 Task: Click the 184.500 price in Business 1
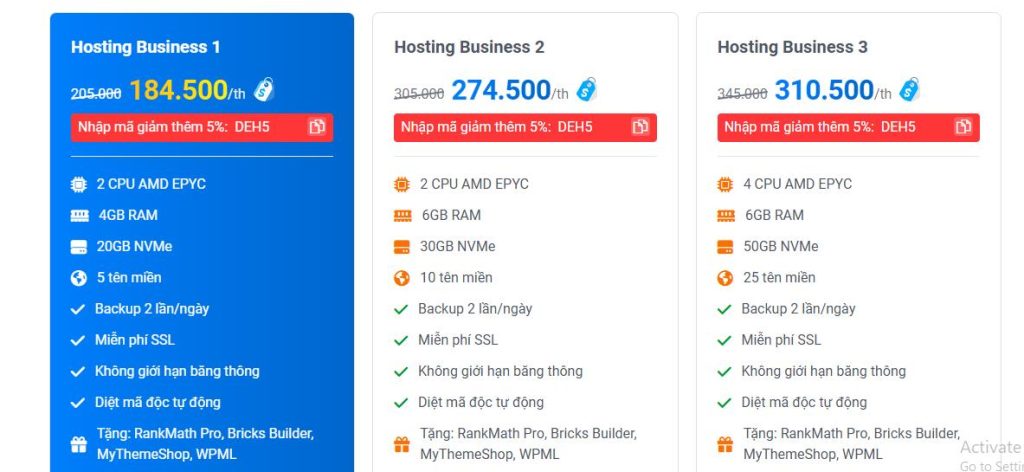tap(178, 90)
